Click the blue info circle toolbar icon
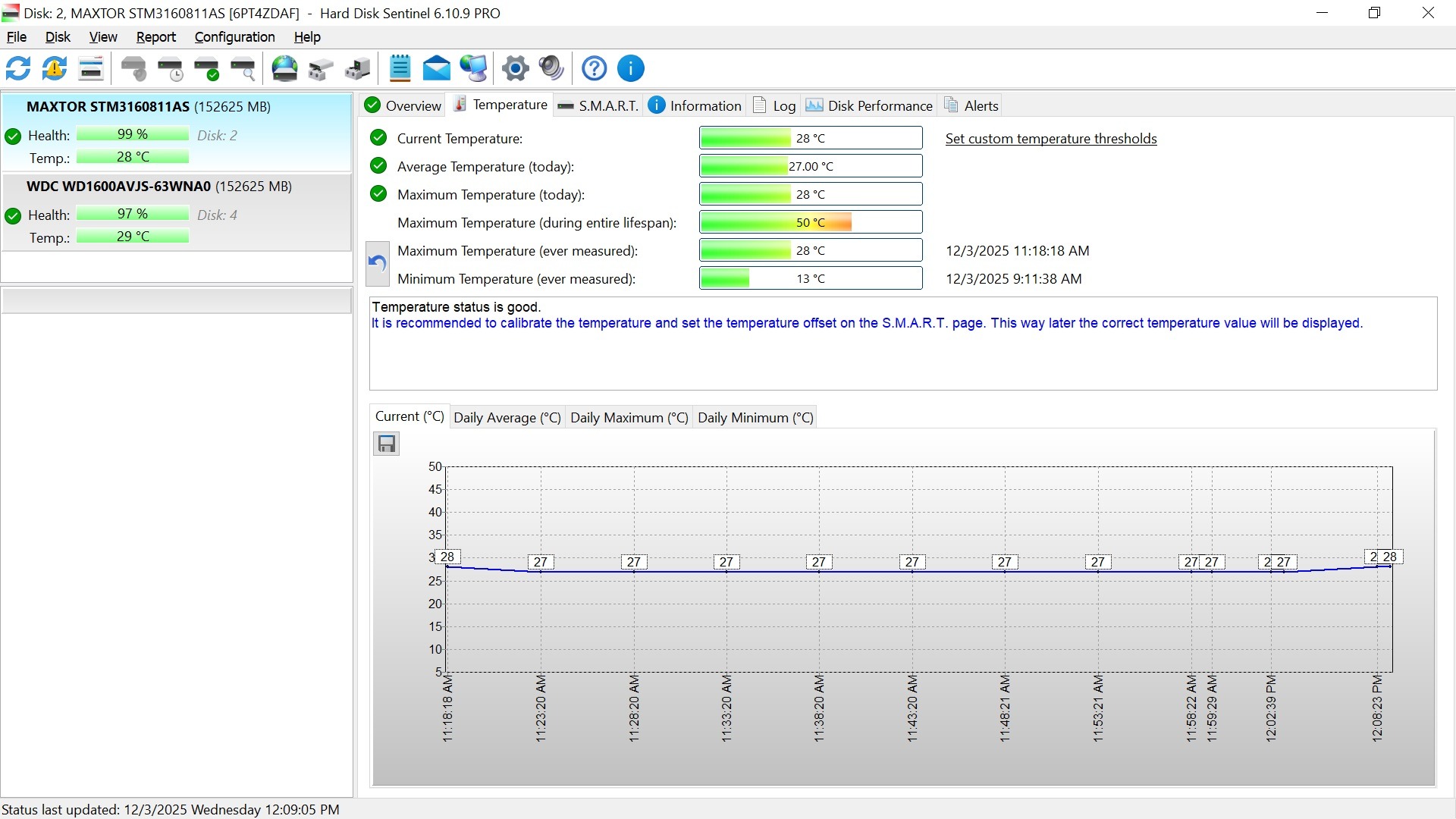 coord(630,68)
